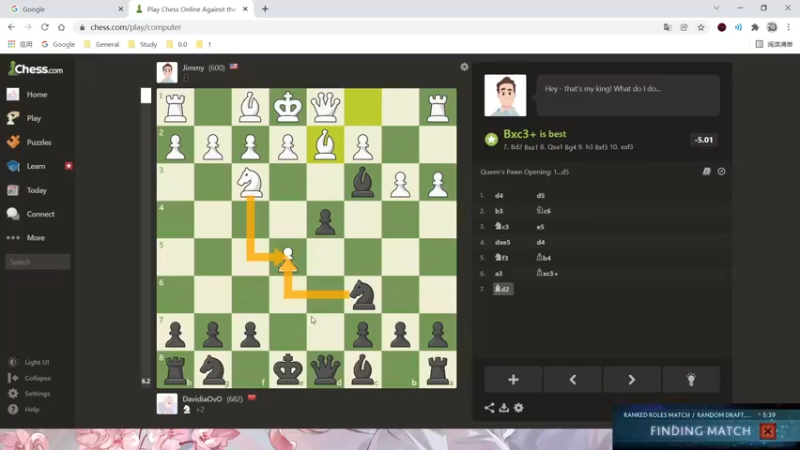Viewport: 800px width, 450px height.
Task: Click the share game icon
Action: pyautogui.click(x=489, y=408)
